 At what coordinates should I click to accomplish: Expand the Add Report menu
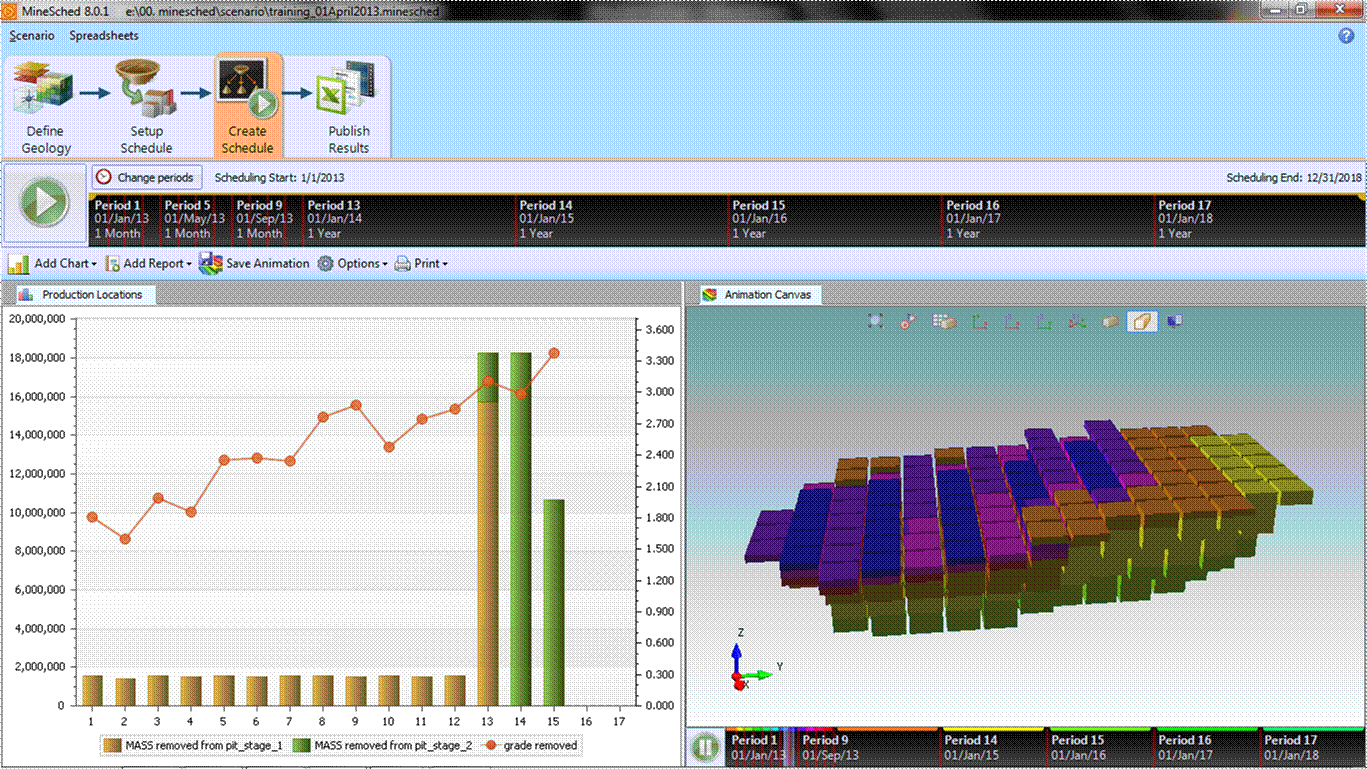click(148, 263)
